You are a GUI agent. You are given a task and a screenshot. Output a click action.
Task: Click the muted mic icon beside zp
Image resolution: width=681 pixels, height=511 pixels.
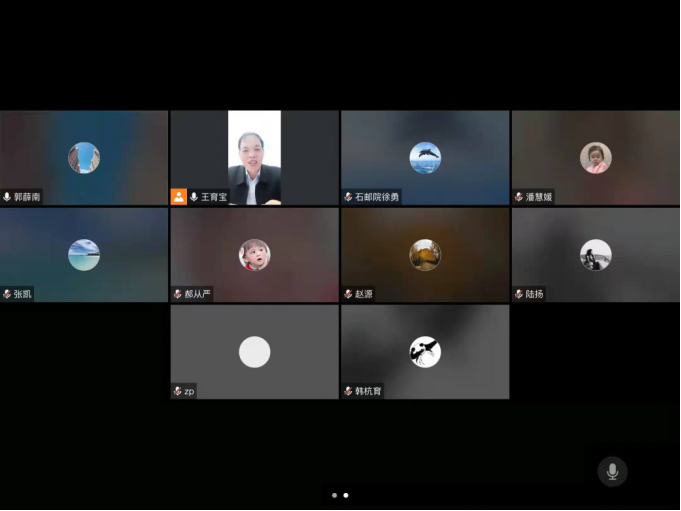point(178,391)
